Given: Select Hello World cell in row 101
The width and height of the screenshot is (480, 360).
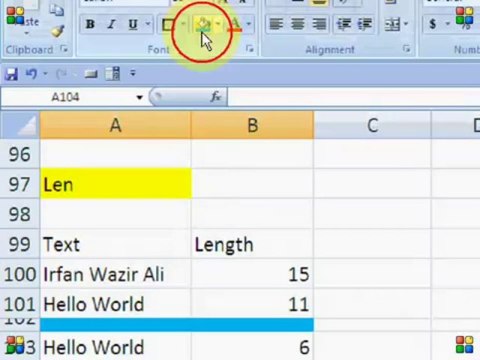Looking at the screenshot, I should pyautogui.click(x=115, y=304).
